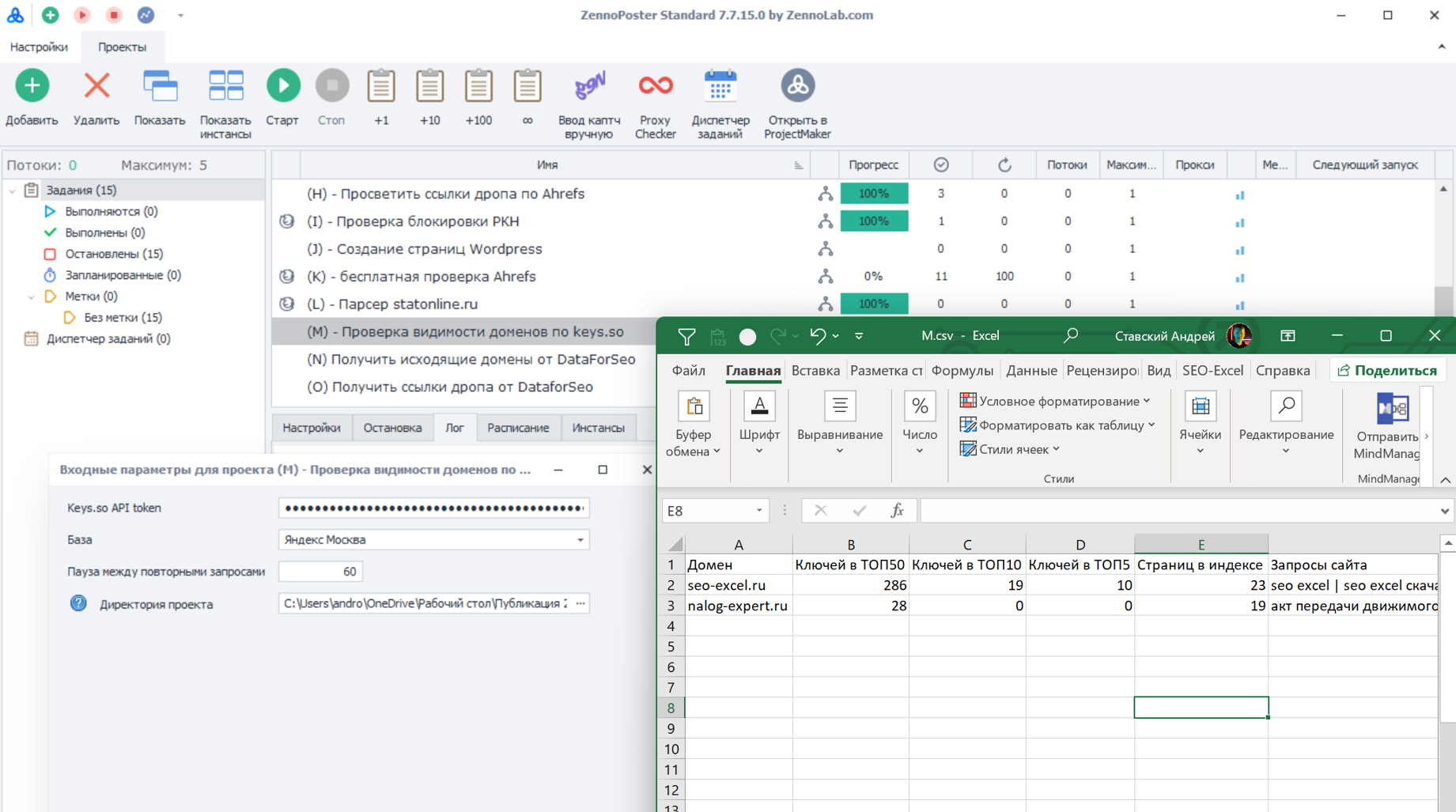Image resolution: width=1456 pixels, height=812 pixels.
Task: Open Условное форматирование dropdown in Excel
Action: pyautogui.click(x=1055, y=402)
